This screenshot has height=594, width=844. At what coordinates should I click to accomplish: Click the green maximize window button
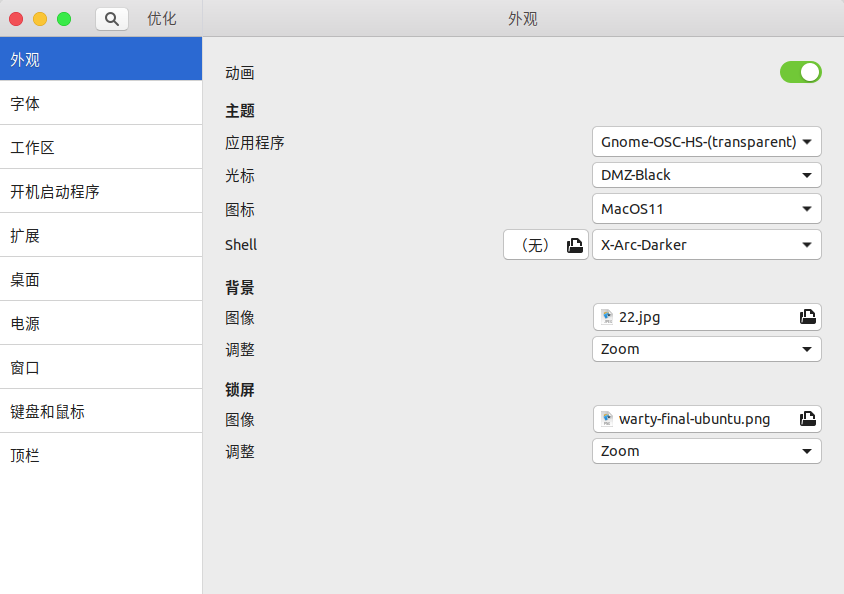pyautogui.click(x=64, y=19)
